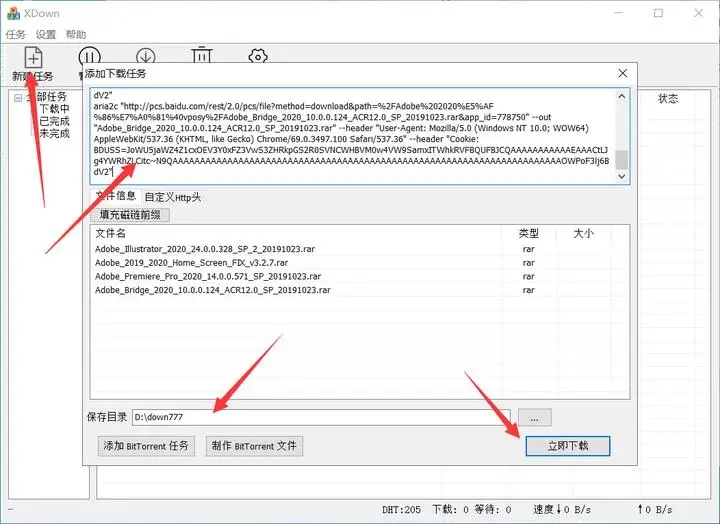
Task: Click the URL text area scrollbar thumb
Action: click(622, 159)
